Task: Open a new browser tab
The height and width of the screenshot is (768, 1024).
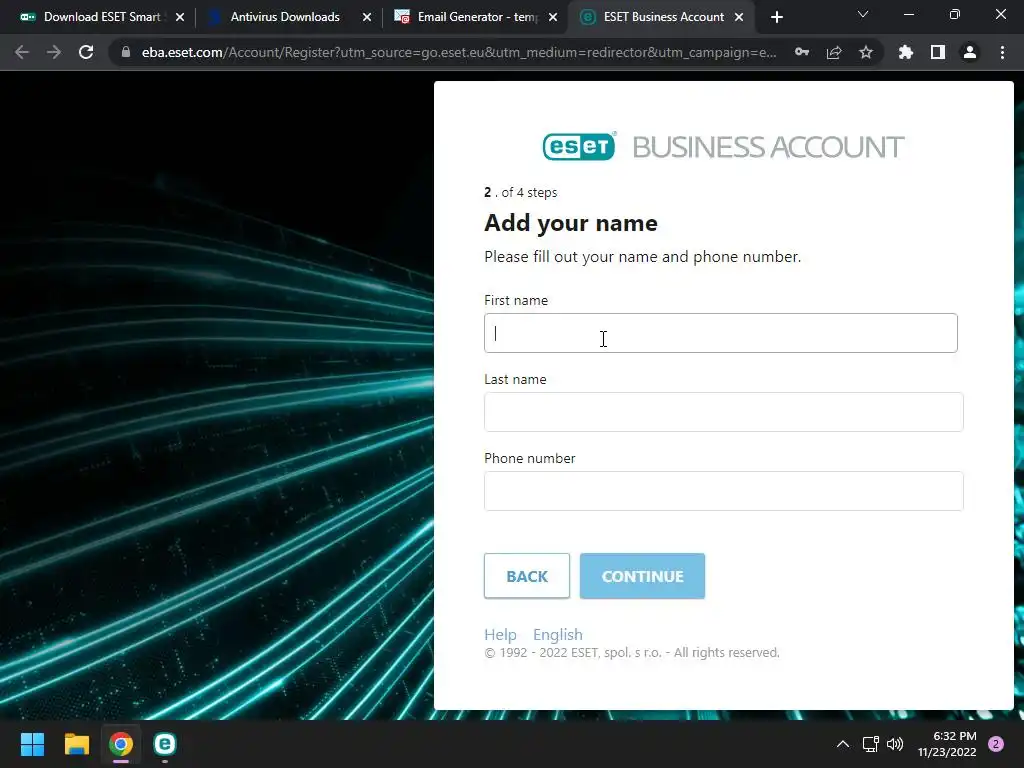Action: (x=776, y=17)
